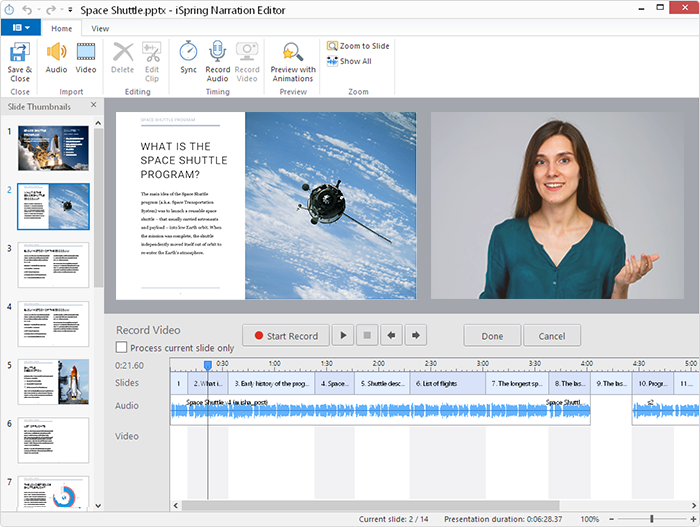
Task: Click the Start Record button
Action: click(286, 335)
